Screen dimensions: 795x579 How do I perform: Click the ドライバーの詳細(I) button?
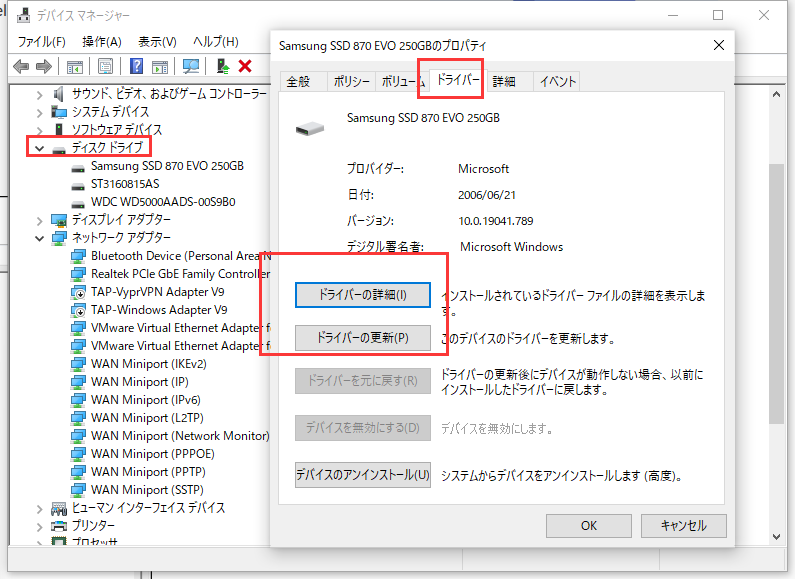click(363, 295)
